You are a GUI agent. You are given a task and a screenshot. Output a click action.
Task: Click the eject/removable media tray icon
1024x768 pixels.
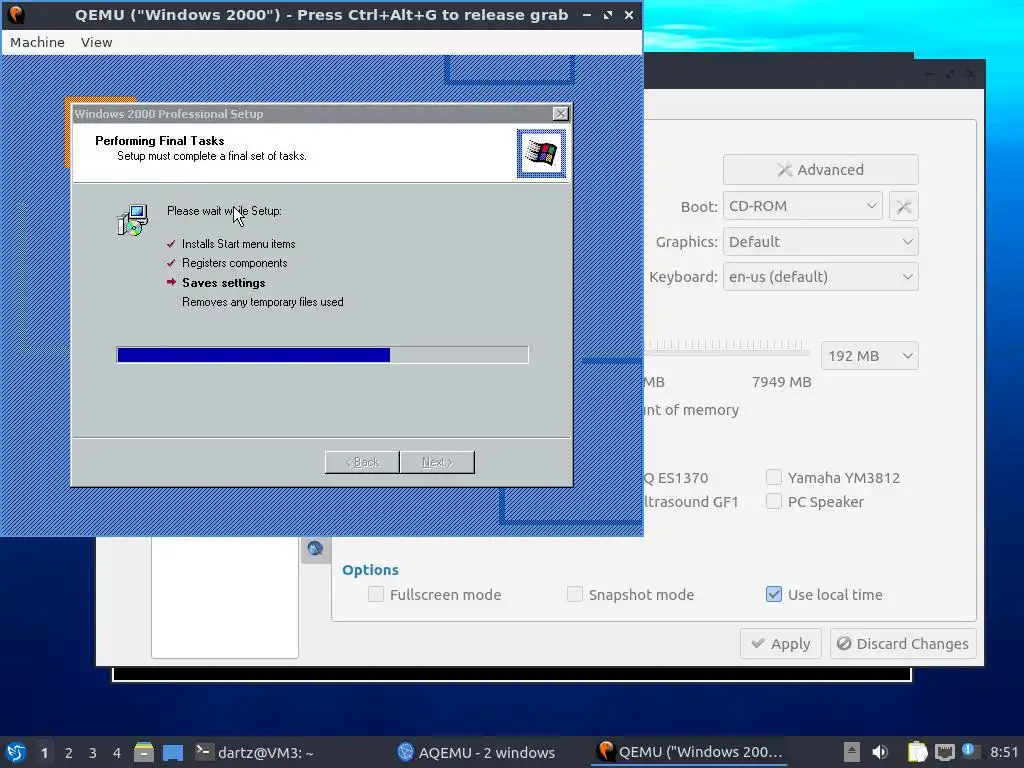tap(852, 752)
